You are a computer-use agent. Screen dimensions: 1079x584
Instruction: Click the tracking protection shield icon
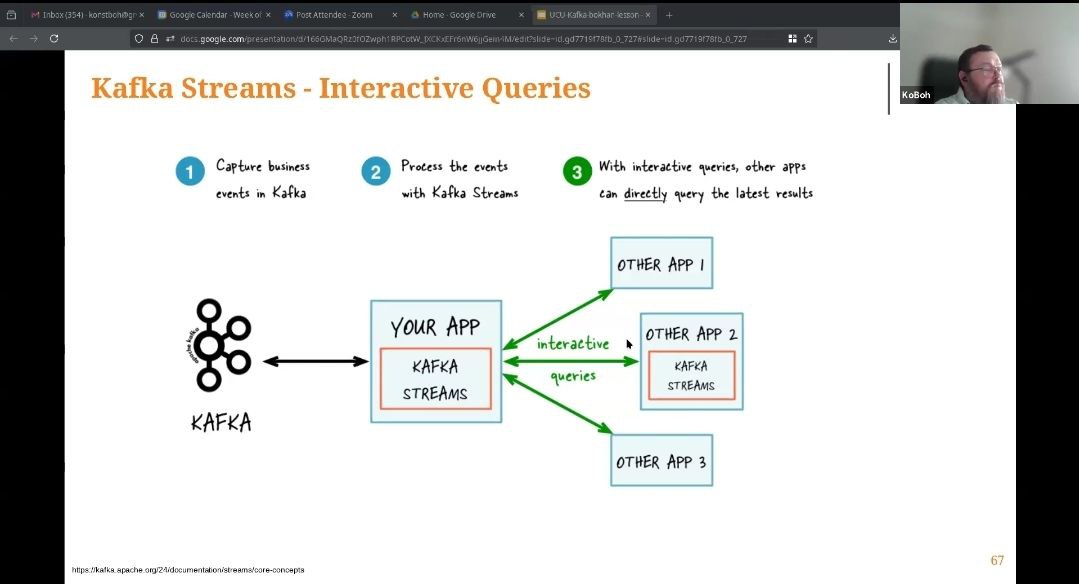point(139,39)
